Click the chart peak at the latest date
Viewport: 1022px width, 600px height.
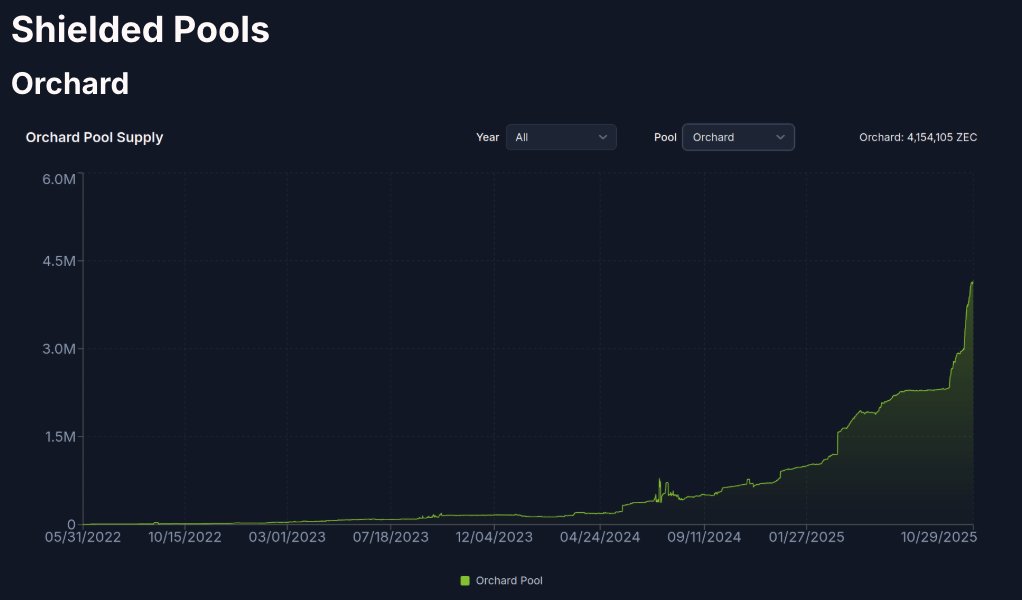[x=972, y=282]
